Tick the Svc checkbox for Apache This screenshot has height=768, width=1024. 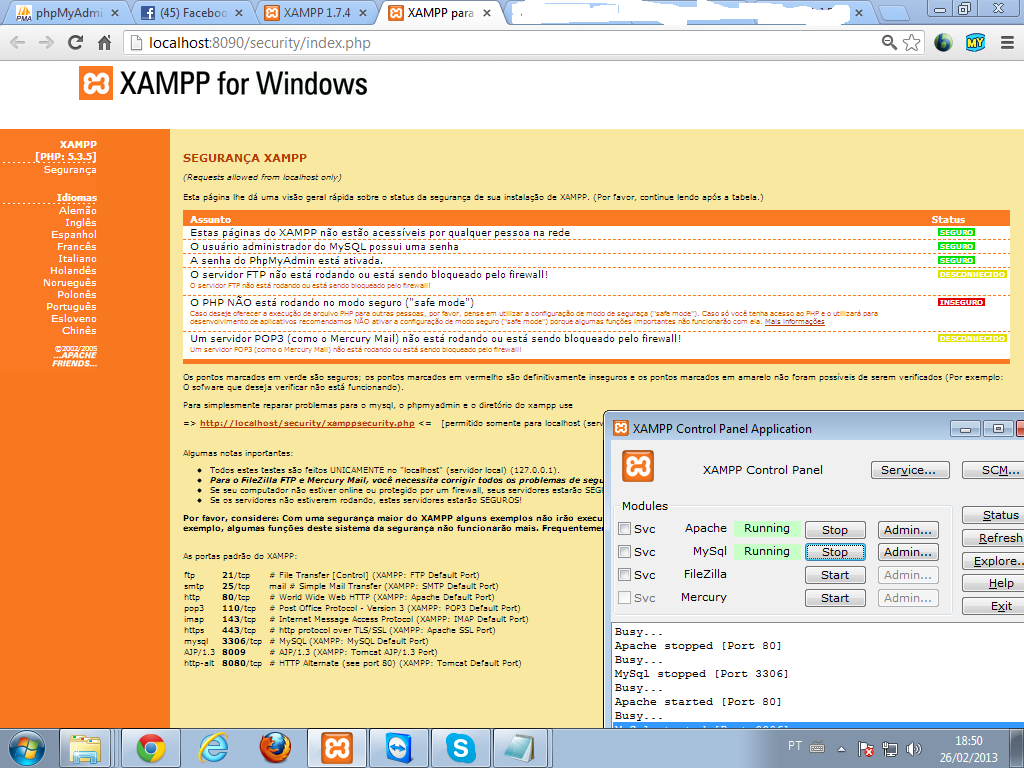pos(624,529)
